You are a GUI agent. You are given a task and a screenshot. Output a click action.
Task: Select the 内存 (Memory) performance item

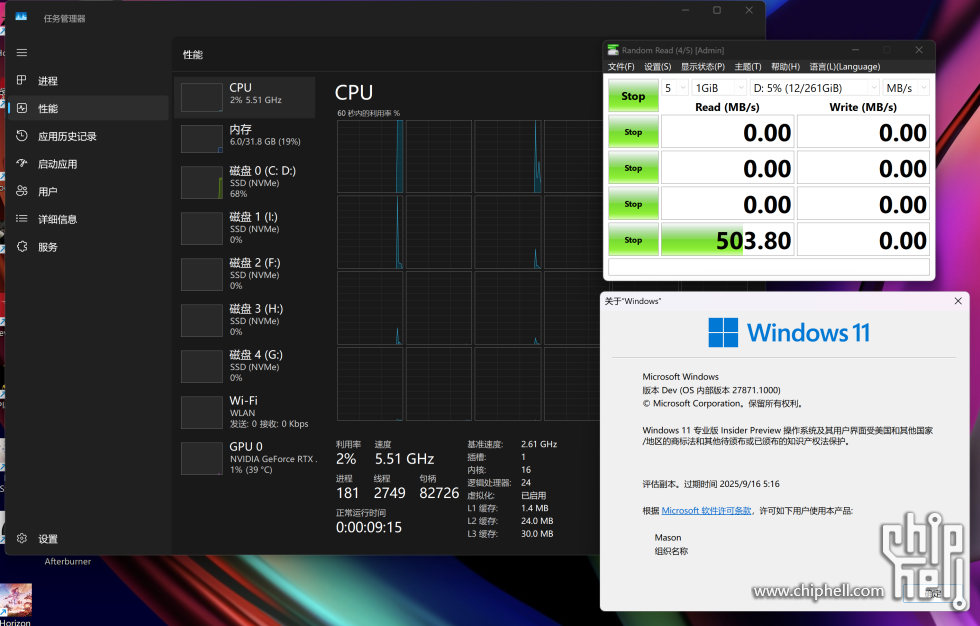pyautogui.click(x=245, y=137)
